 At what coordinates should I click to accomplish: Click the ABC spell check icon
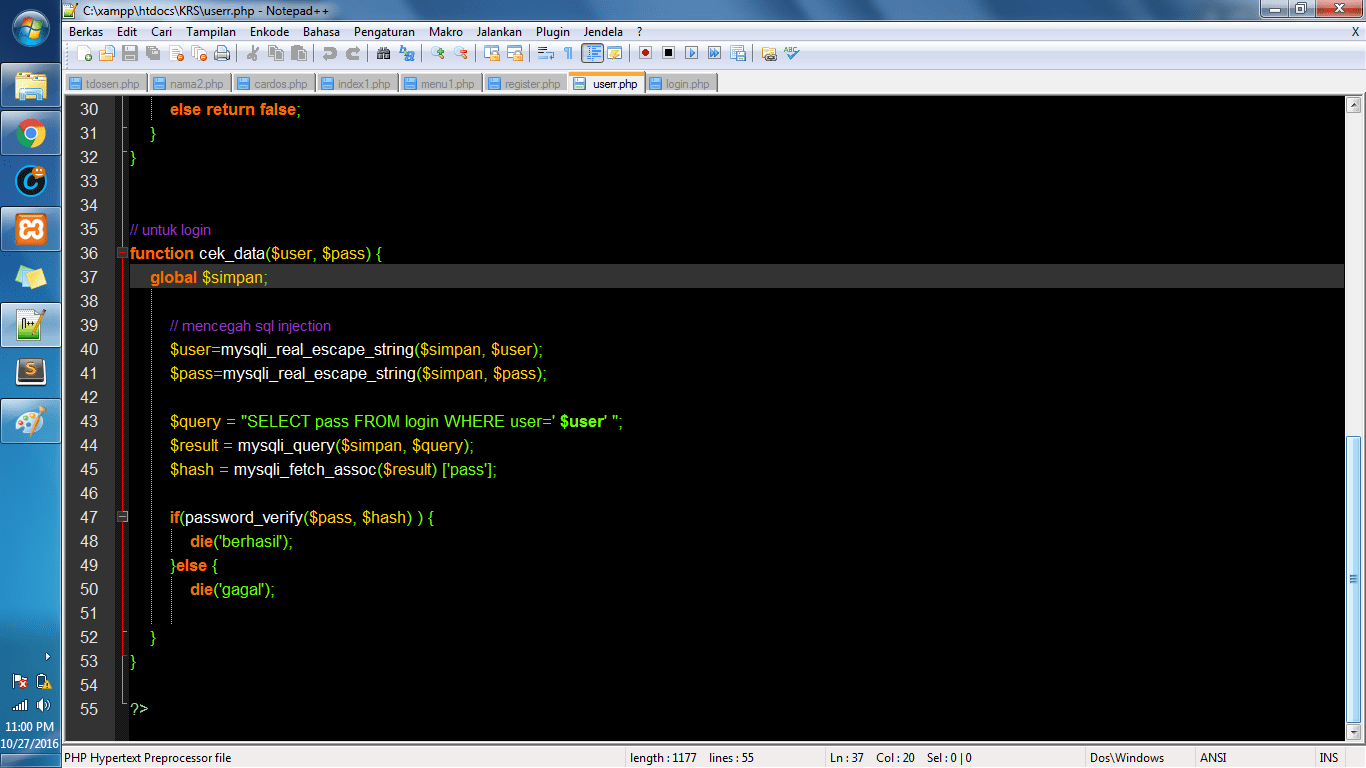(x=791, y=53)
